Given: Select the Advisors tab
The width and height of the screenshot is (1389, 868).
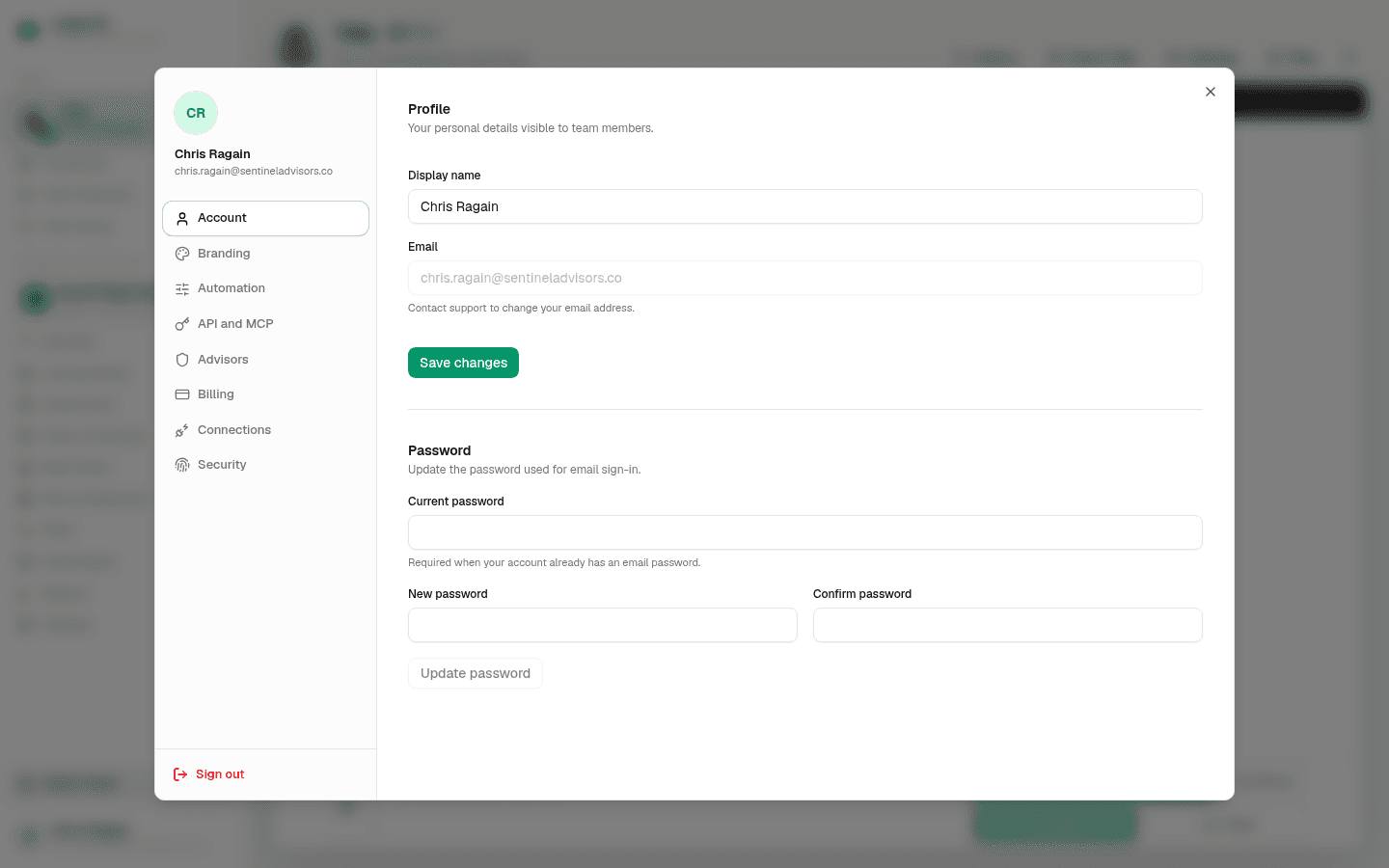Looking at the screenshot, I should point(265,360).
